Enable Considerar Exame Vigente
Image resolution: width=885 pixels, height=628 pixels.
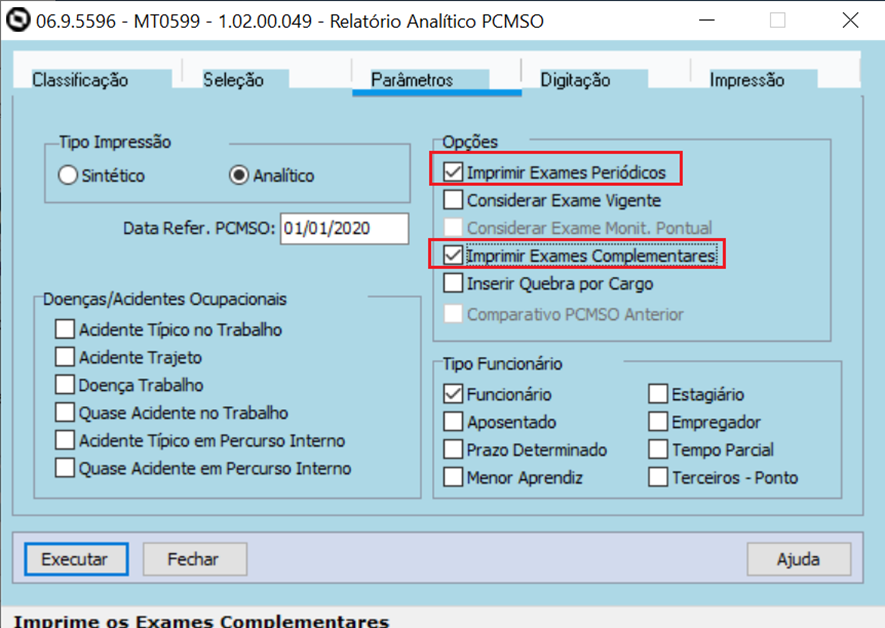[450, 198]
